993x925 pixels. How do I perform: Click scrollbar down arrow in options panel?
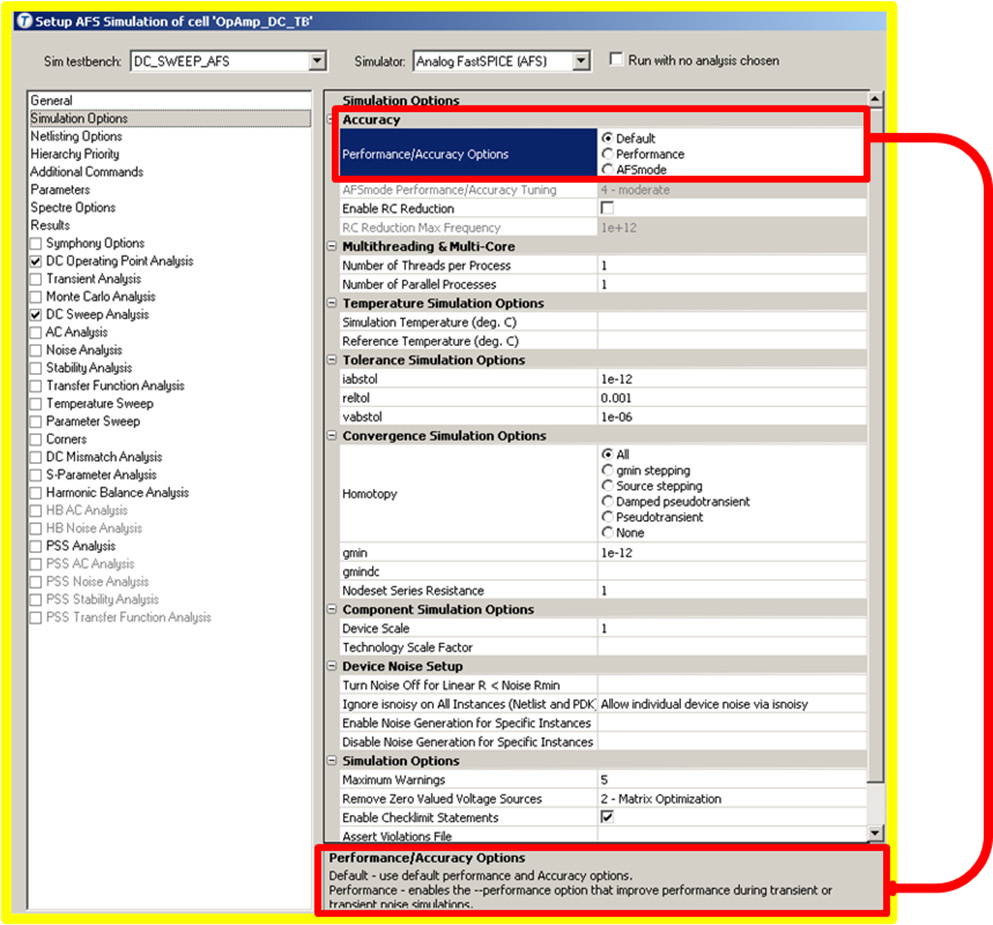click(875, 833)
